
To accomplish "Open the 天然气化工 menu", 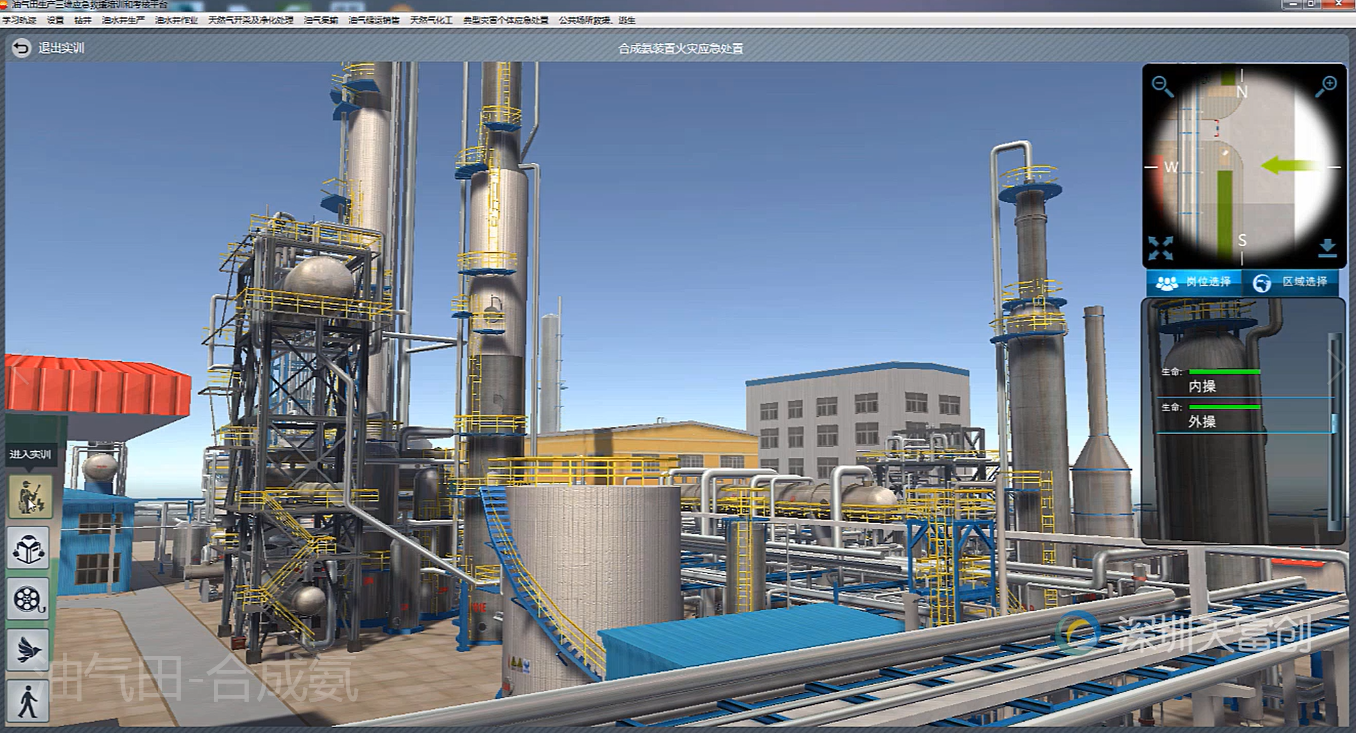I will tap(431, 20).
